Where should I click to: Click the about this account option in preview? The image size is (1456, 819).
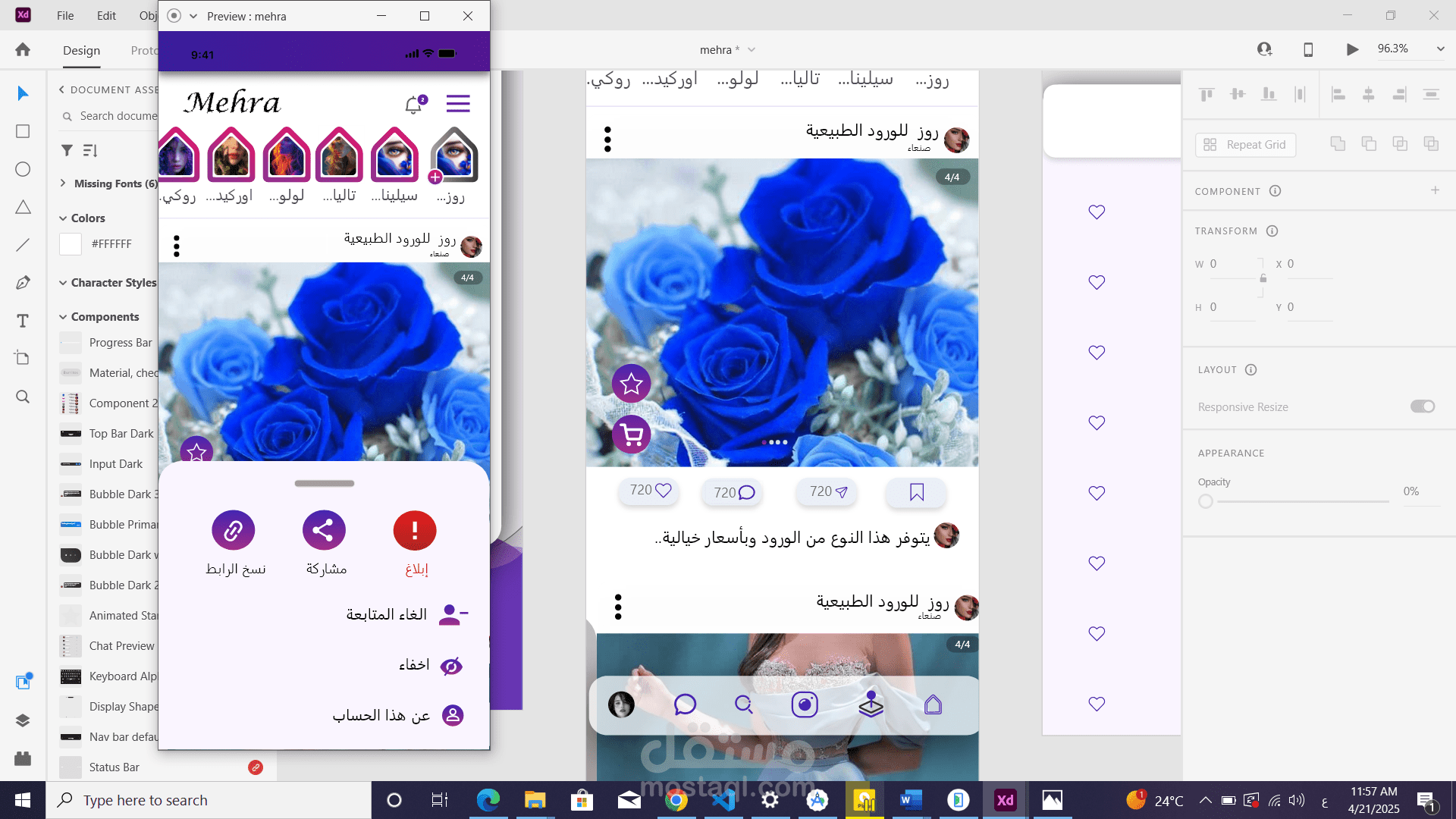tap(398, 715)
